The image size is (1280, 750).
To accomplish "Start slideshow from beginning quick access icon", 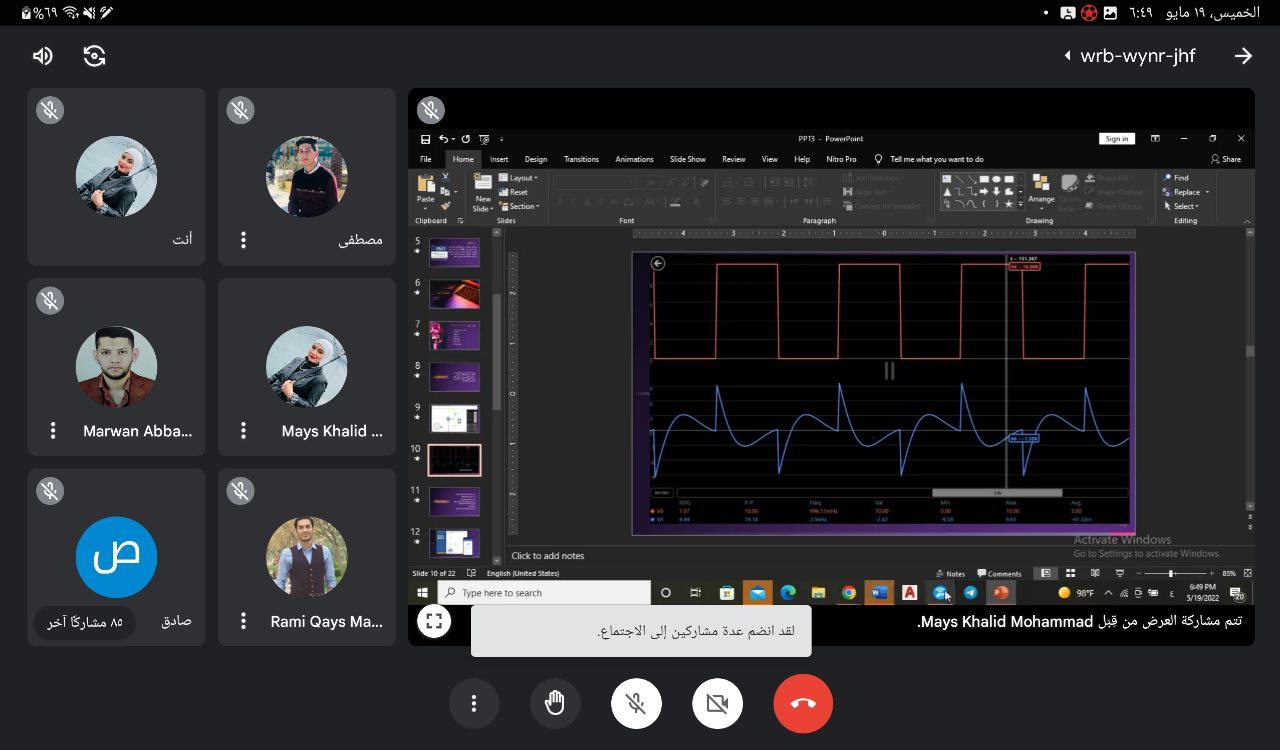I will tap(484, 139).
